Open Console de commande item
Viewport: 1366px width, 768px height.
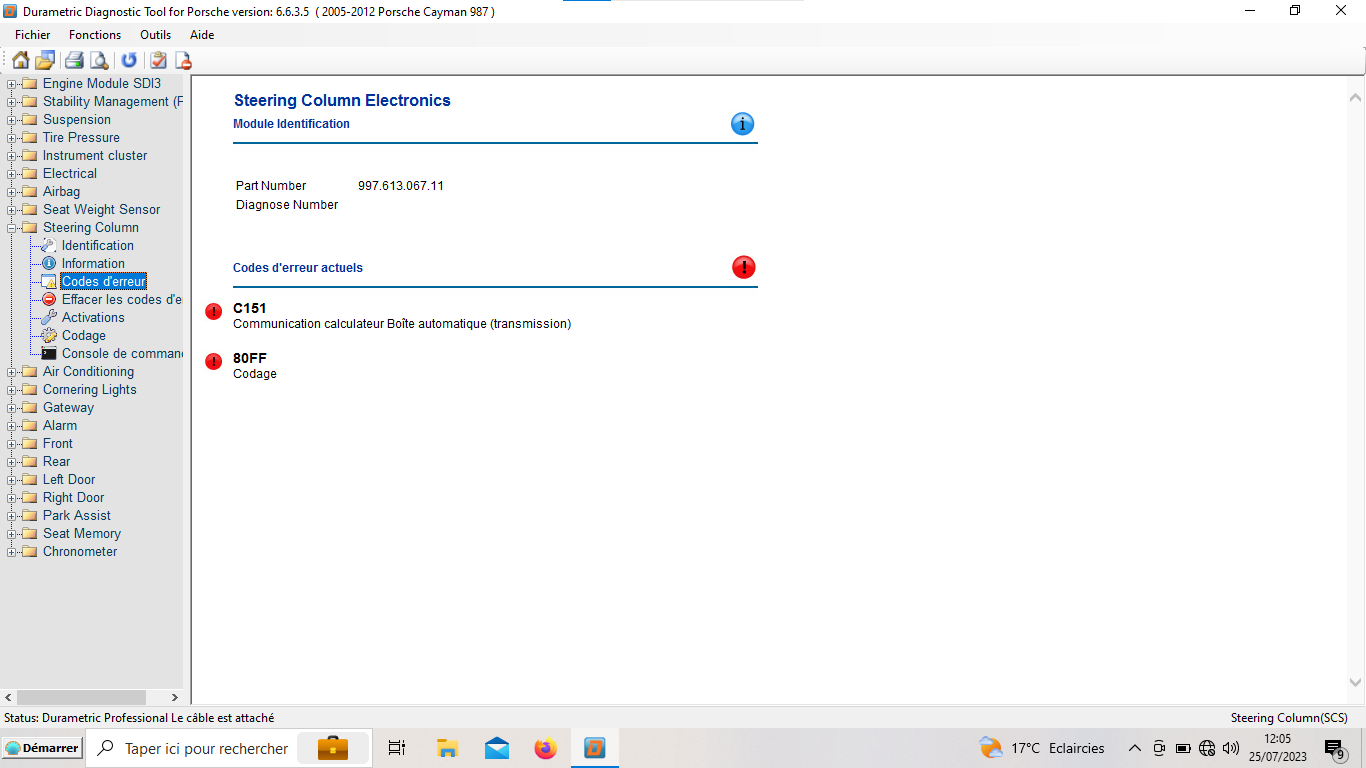(x=121, y=353)
